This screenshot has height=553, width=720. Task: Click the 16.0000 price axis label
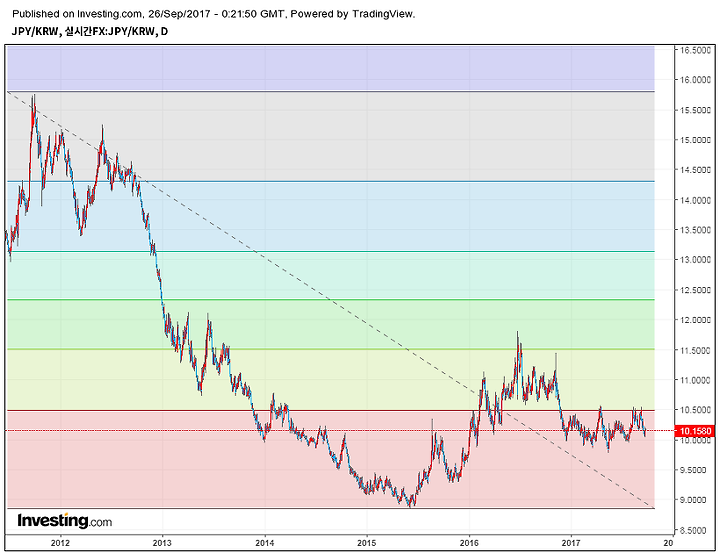[696, 80]
